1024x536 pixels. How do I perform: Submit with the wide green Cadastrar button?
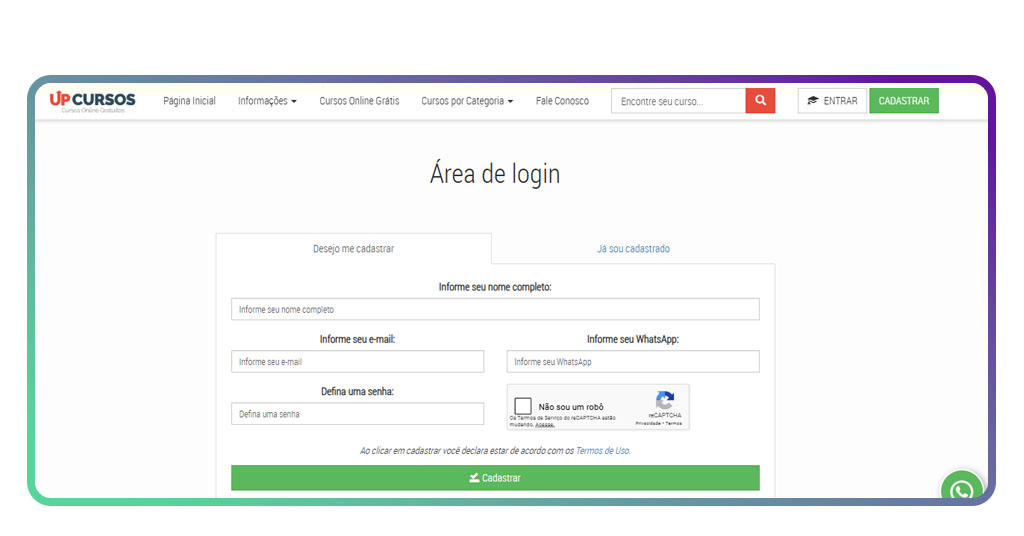(x=495, y=478)
